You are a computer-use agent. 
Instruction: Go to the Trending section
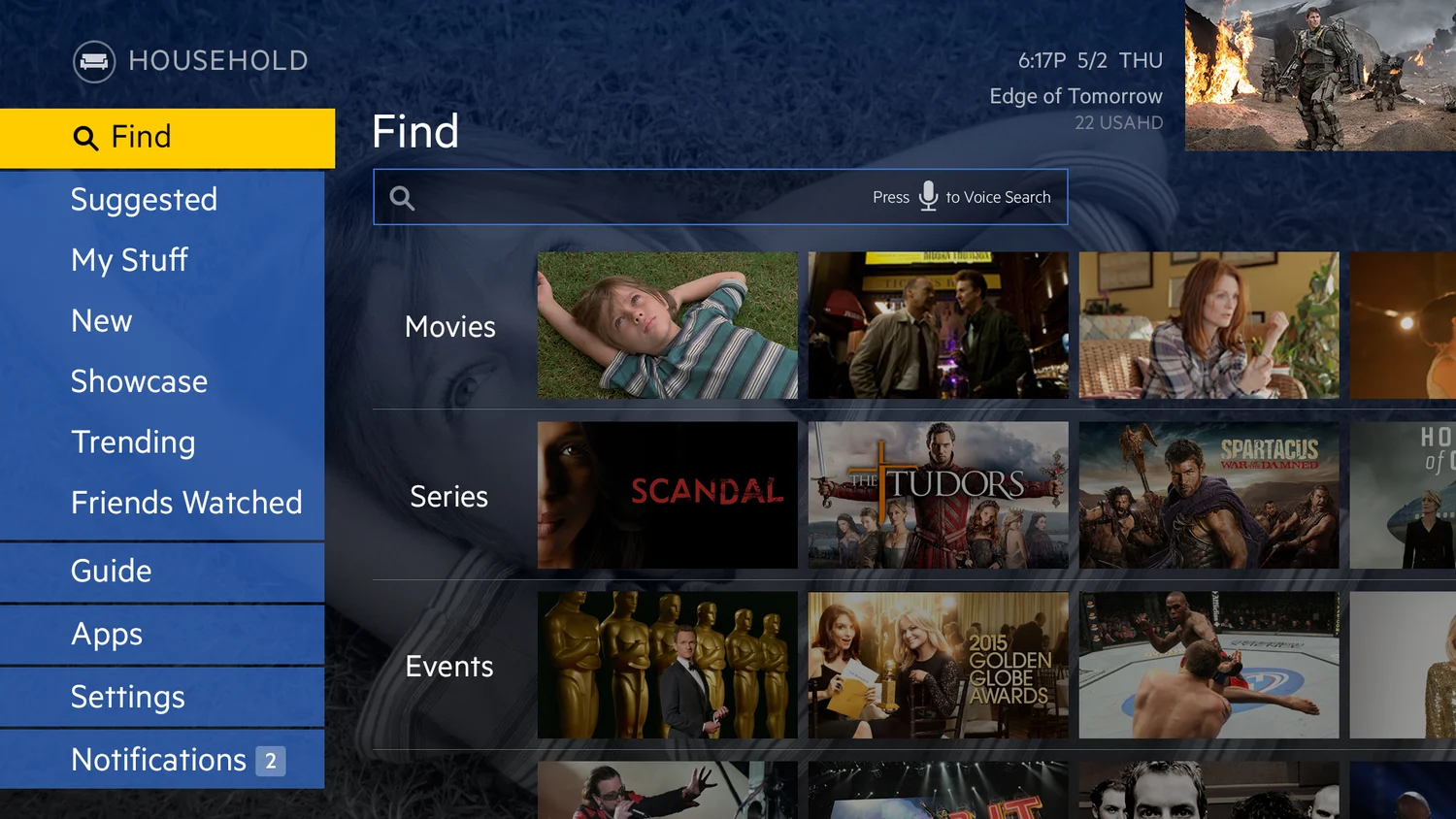pyautogui.click(x=133, y=442)
